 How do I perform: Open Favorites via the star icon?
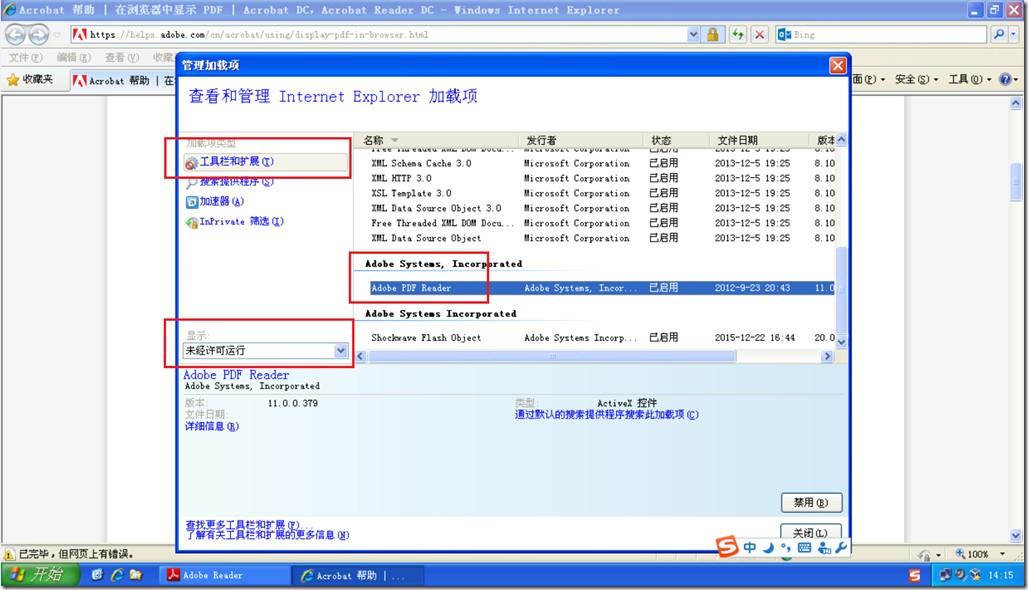pos(12,79)
